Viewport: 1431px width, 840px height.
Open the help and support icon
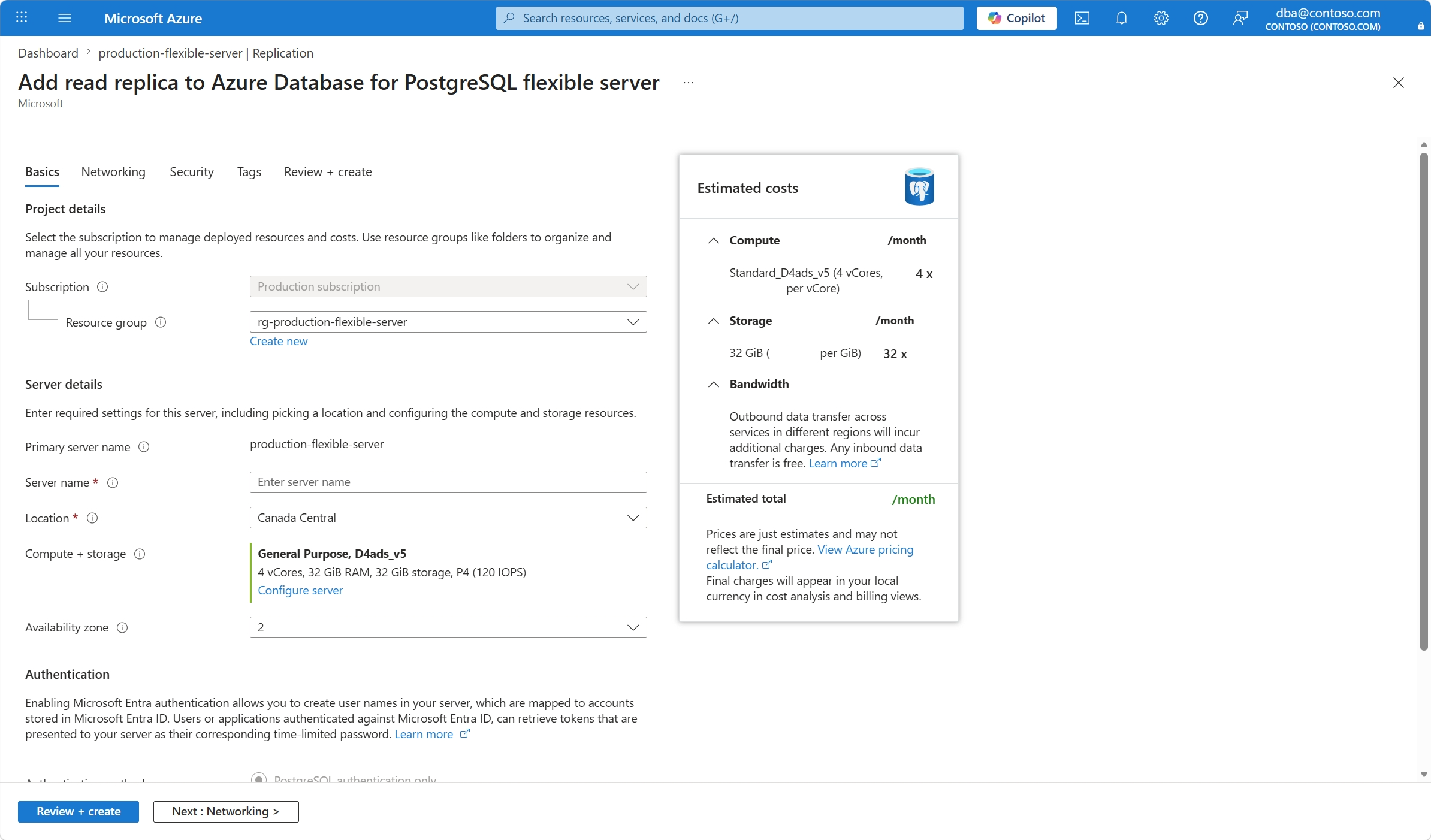click(1201, 18)
